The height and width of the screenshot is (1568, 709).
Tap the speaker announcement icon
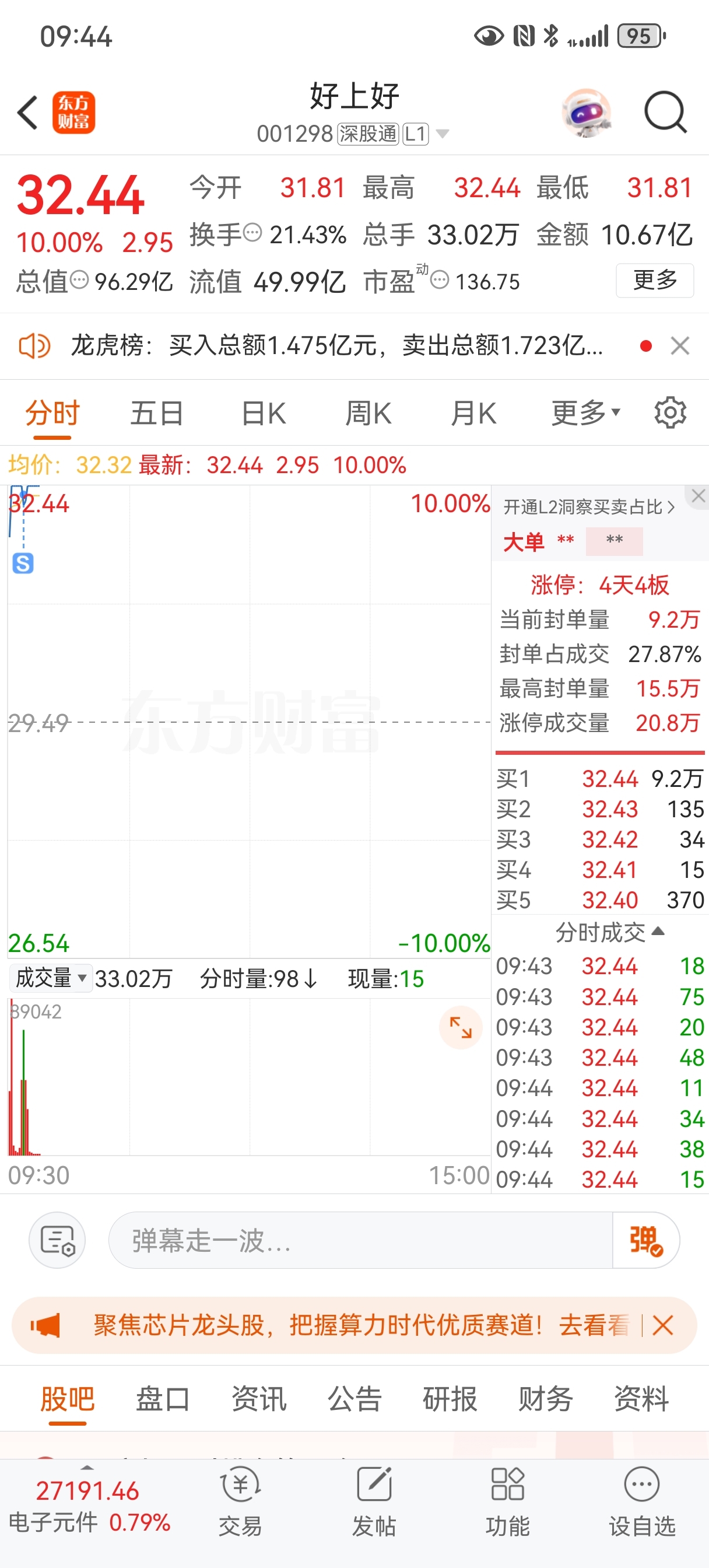pyautogui.click(x=34, y=346)
